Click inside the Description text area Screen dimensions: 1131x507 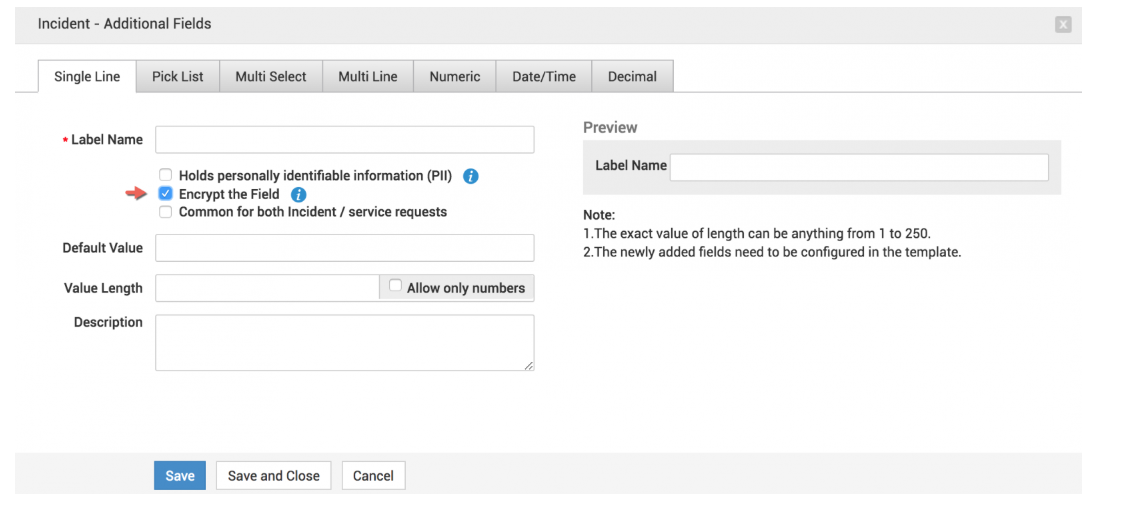tap(344, 343)
